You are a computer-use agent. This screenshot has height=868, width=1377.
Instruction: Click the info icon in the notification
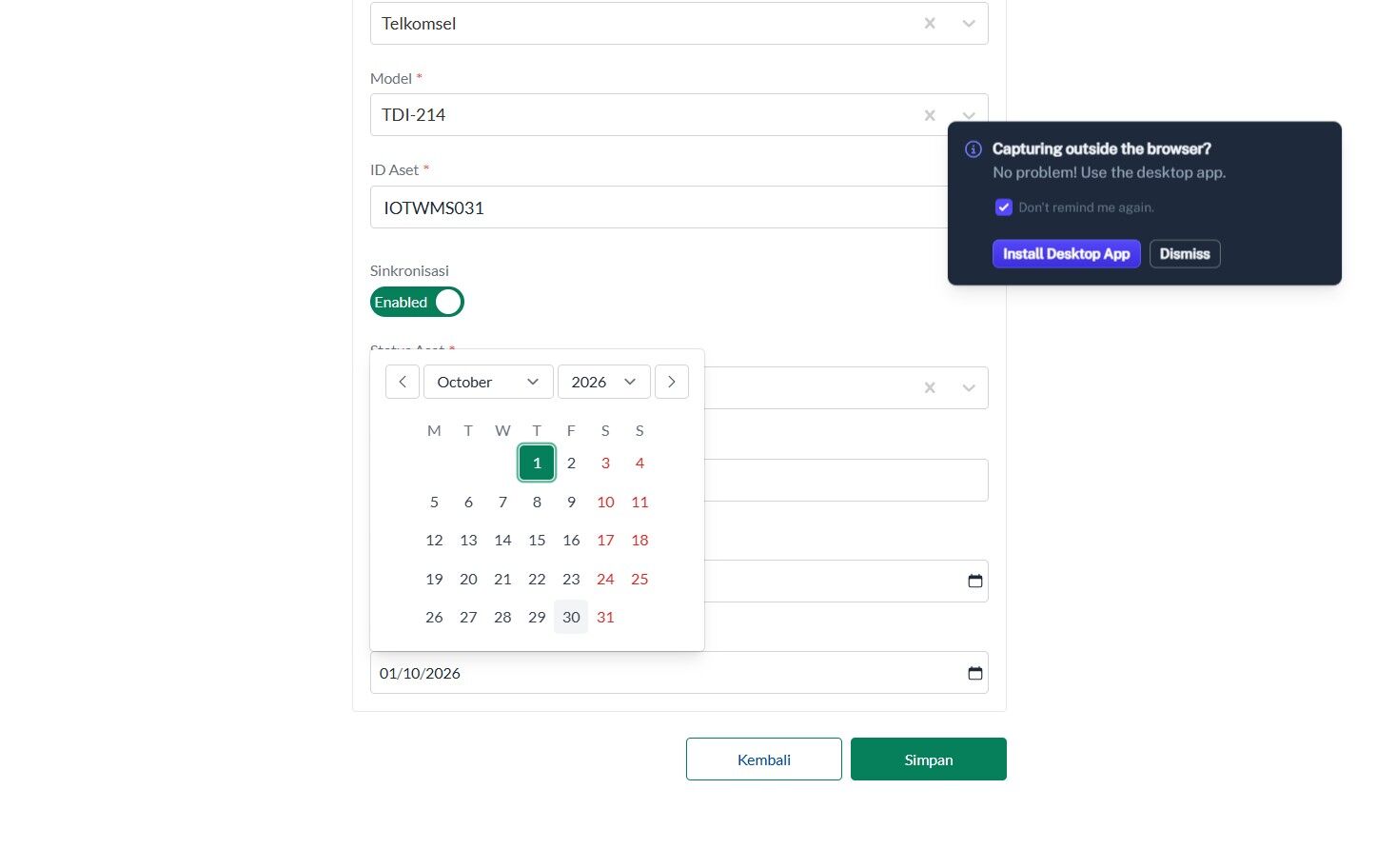(974, 149)
